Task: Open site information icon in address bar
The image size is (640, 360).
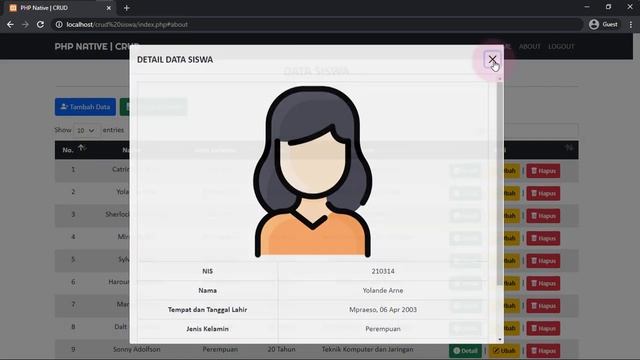Action: click(59, 24)
